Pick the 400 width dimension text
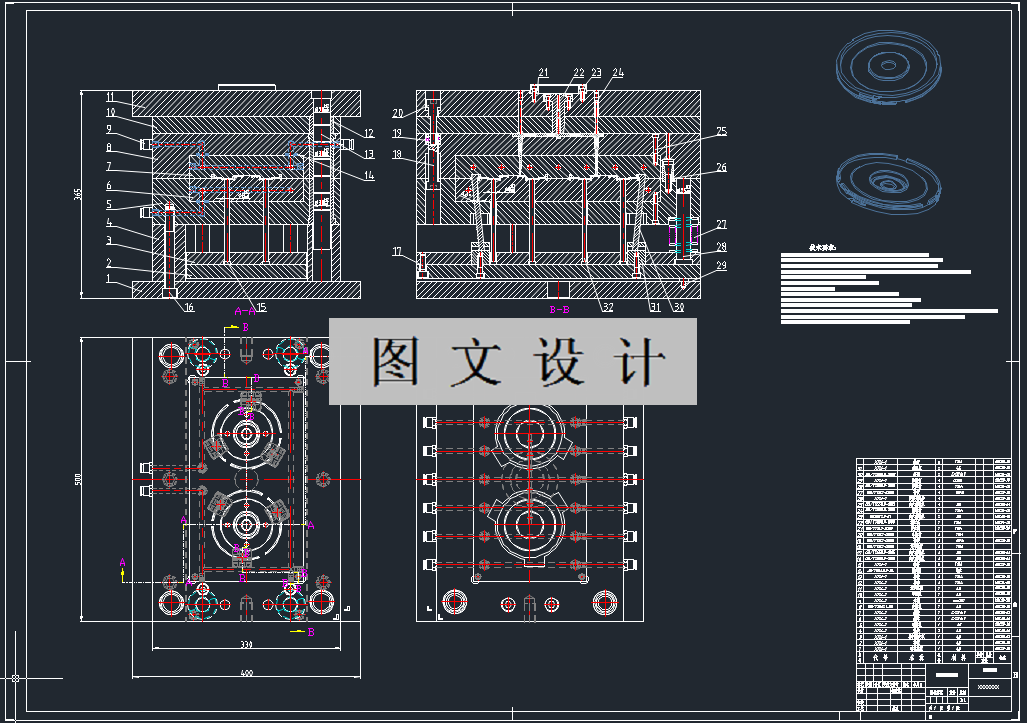 (246, 673)
